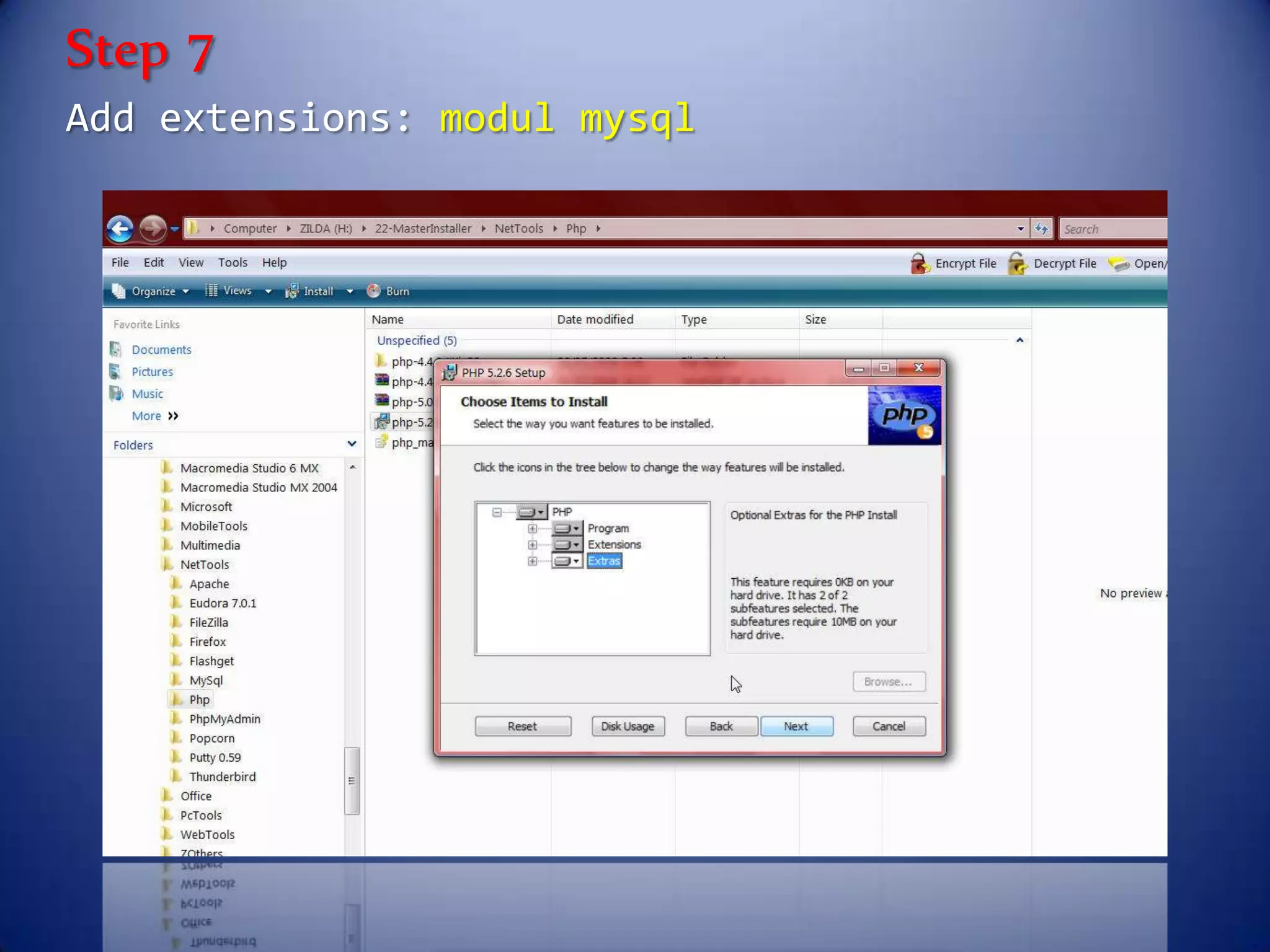1270x952 pixels.
Task: Expand the Program feature node
Action: [x=532, y=529]
